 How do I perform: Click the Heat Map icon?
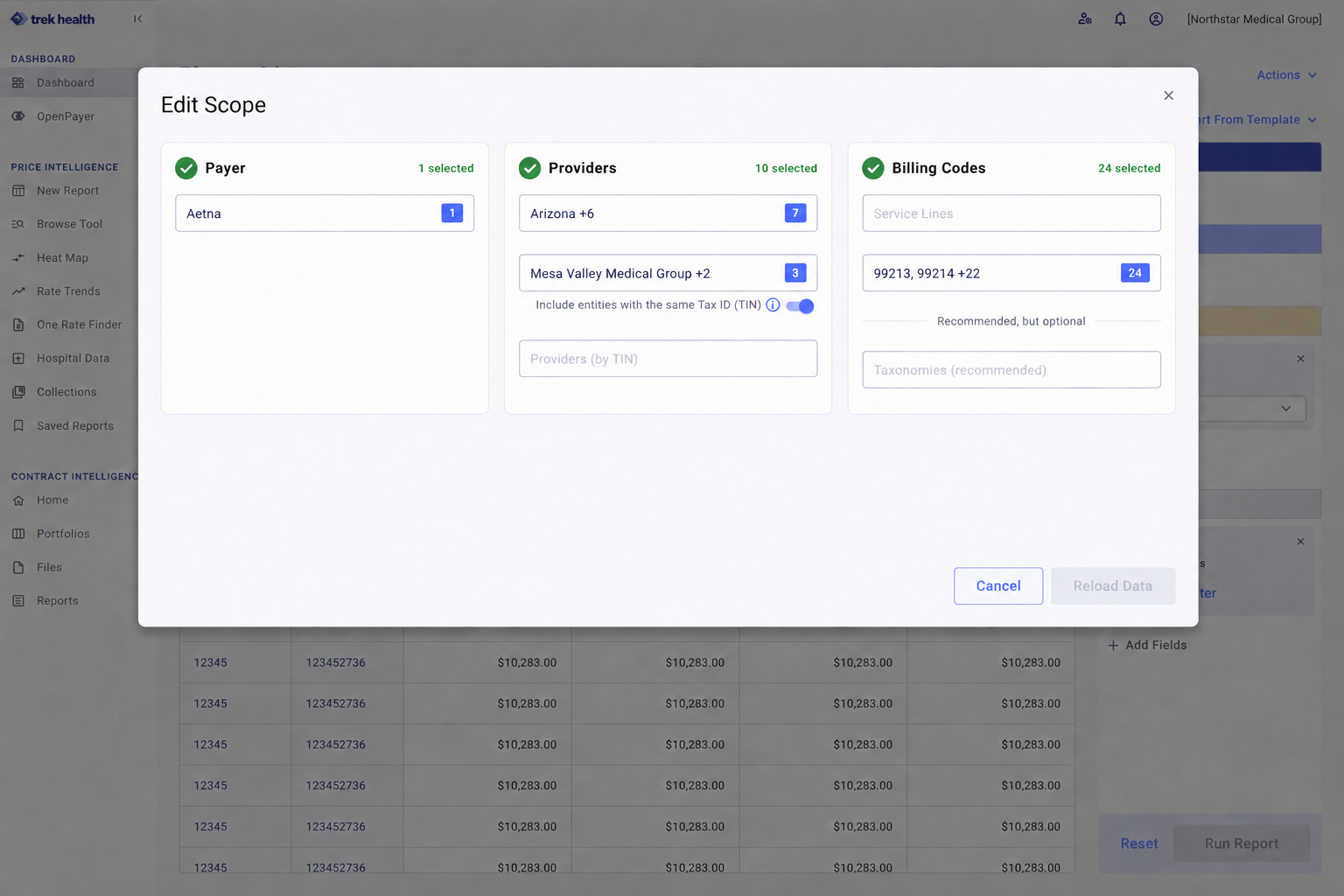tap(18, 258)
